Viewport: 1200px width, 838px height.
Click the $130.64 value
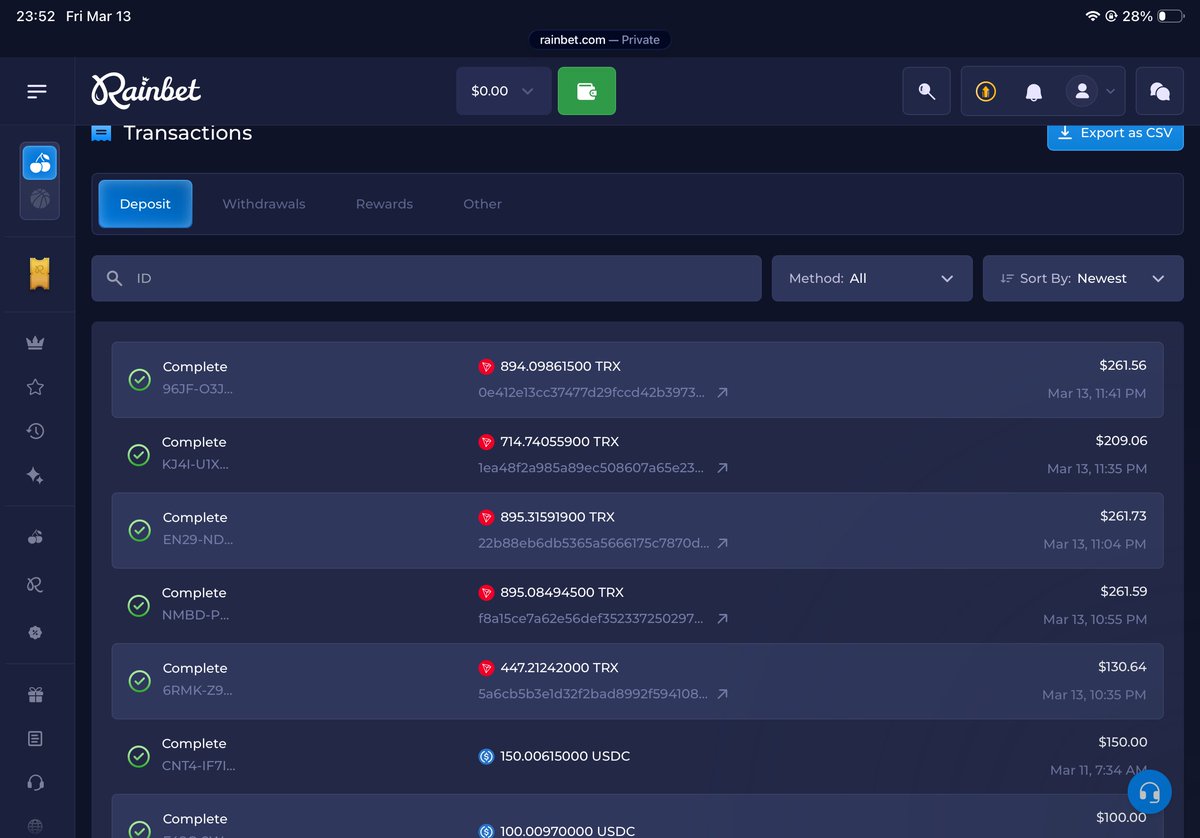[1123, 666]
